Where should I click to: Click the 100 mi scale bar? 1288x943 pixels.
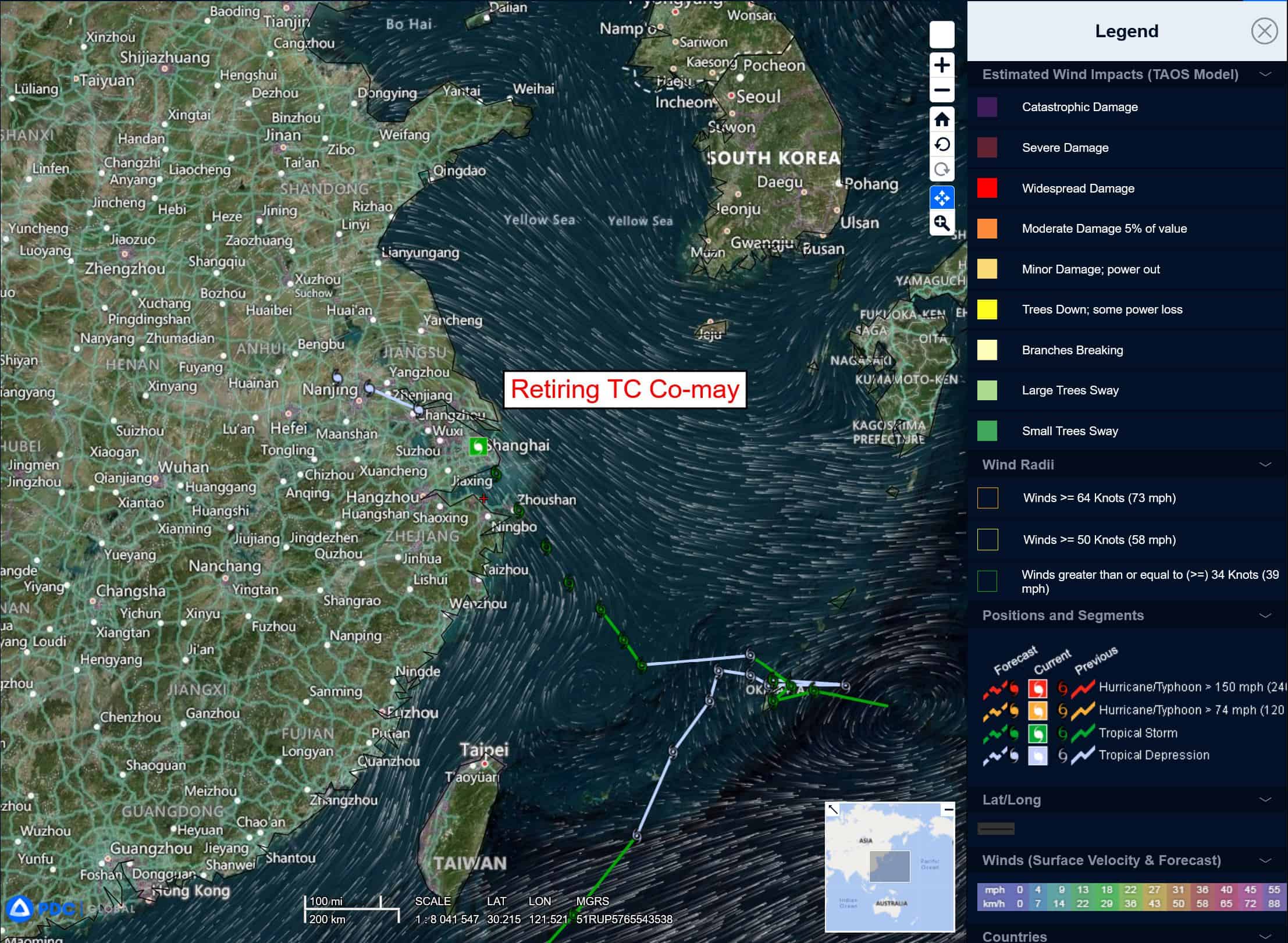(x=343, y=902)
